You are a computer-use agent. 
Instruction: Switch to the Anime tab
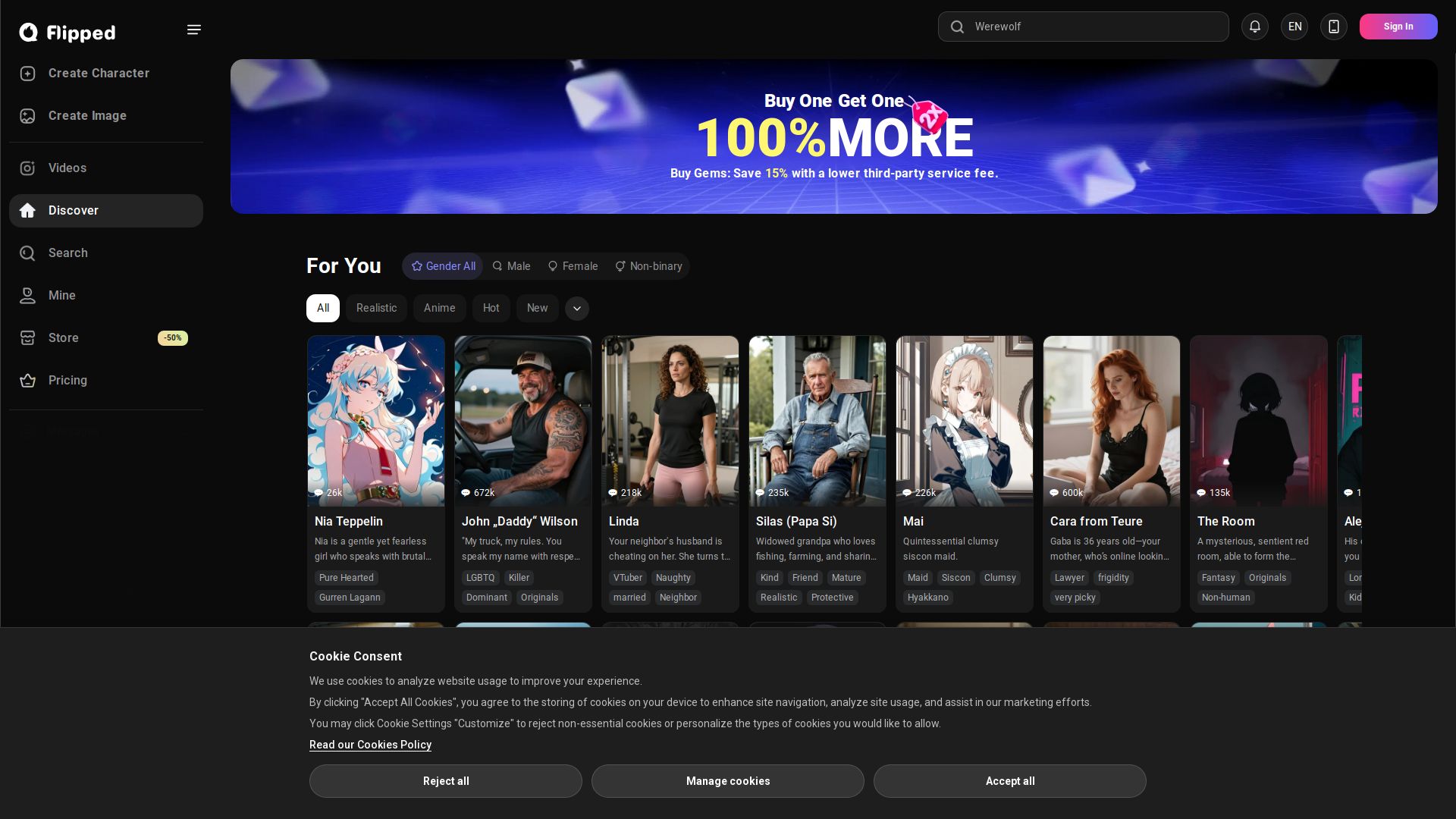440,309
